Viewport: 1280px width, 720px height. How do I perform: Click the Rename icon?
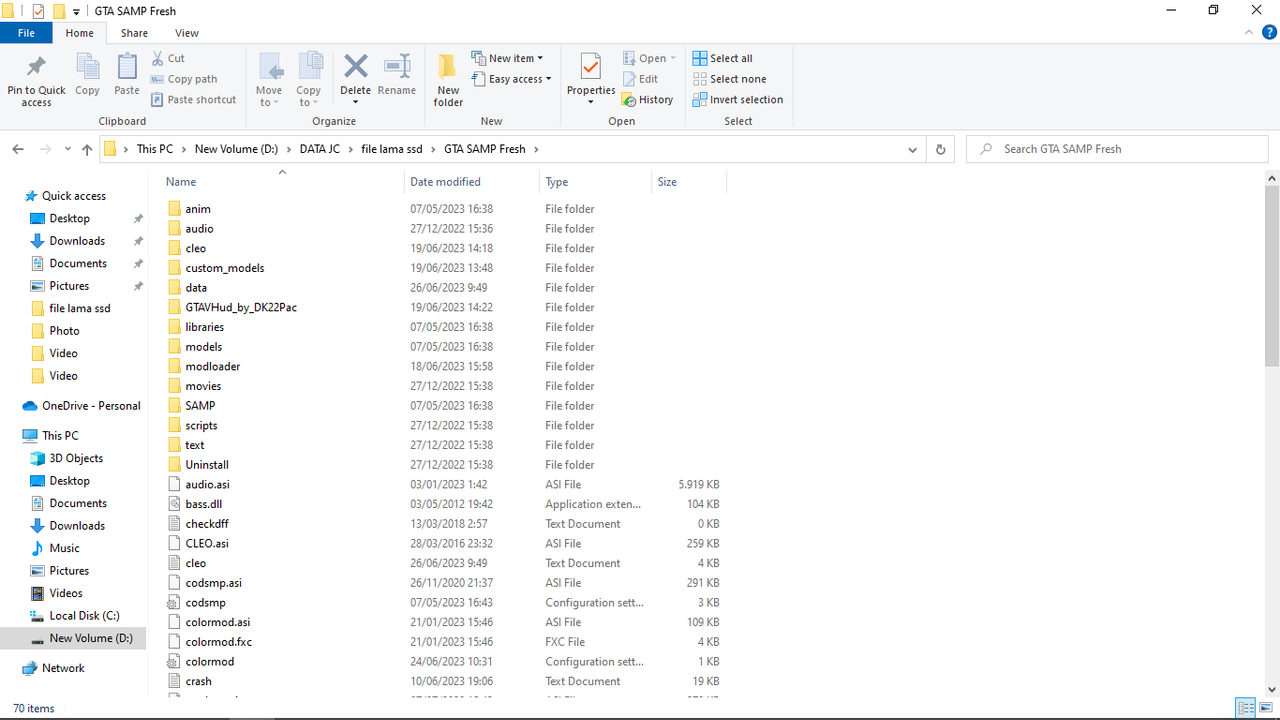click(397, 67)
